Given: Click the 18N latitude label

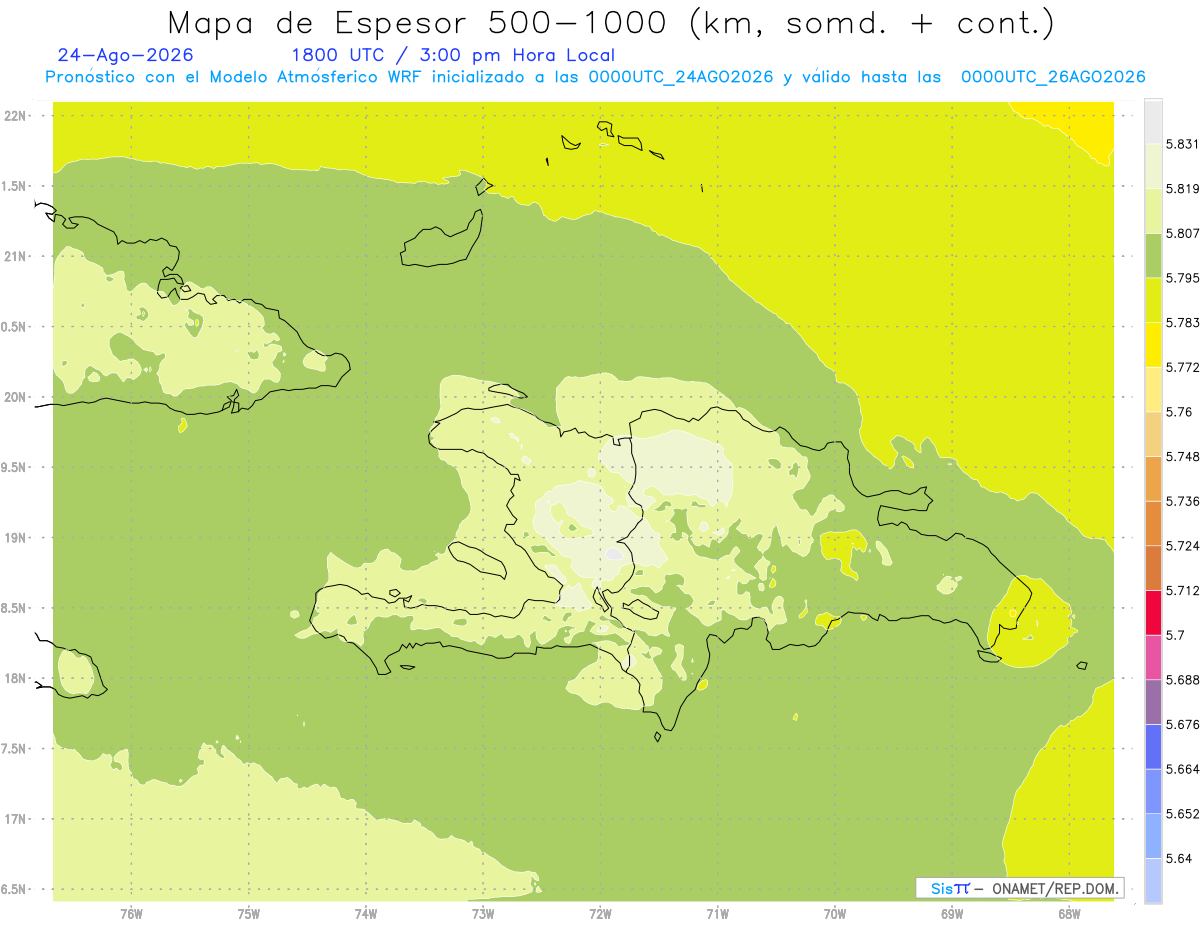Looking at the screenshot, I should [15, 678].
